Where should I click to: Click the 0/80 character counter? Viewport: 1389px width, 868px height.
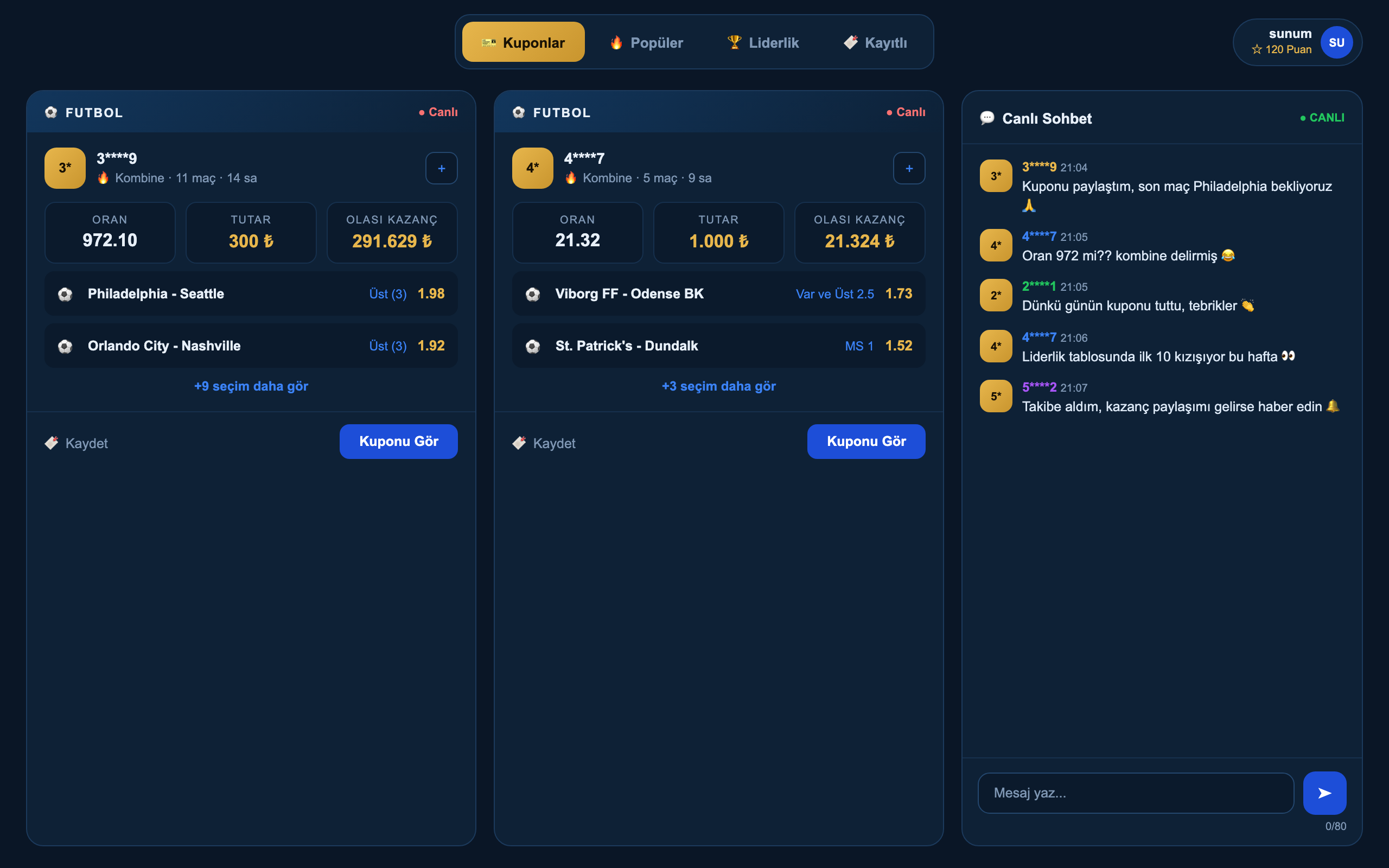(1336, 826)
